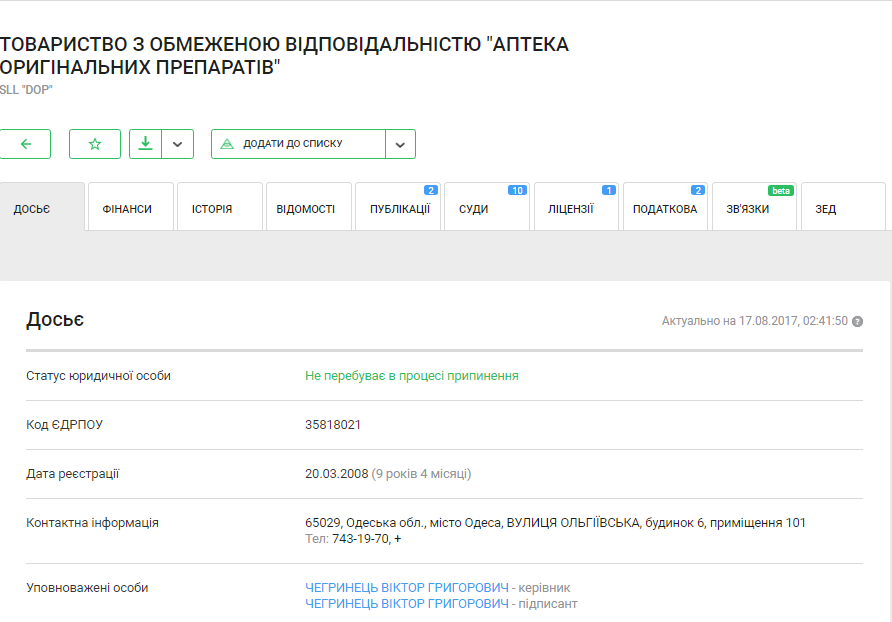Click the star favorite icon
The height and width of the screenshot is (622, 892).
point(95,144)
